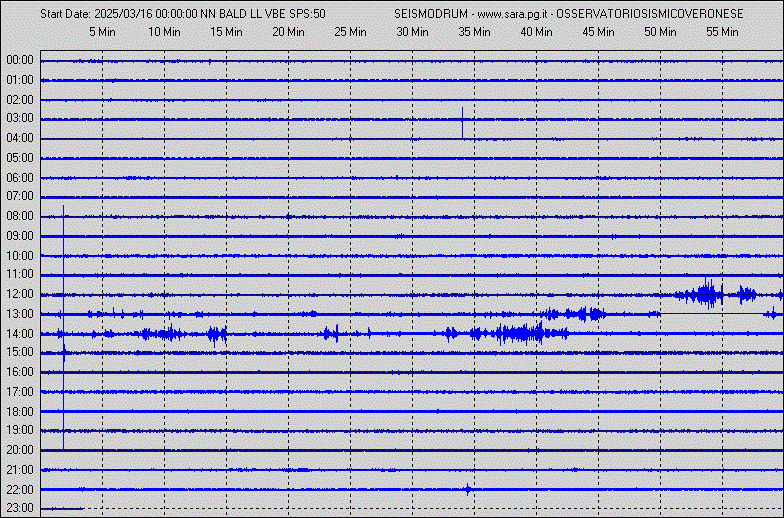This screenshot has height=518, width=784.
Task: Click the 16:00 hour label
Action: 20,372
